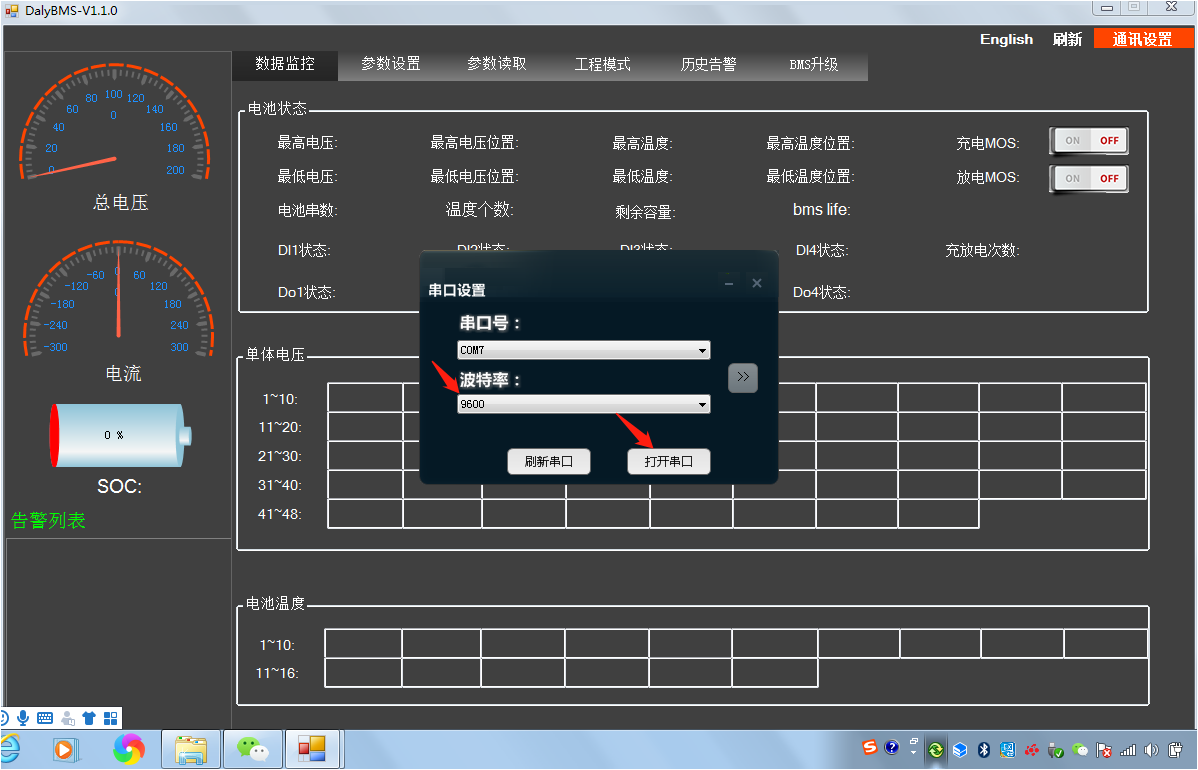Click 刷新 in the top bar
This screenshot has width=1198, height=770.
click(1067, 39)
